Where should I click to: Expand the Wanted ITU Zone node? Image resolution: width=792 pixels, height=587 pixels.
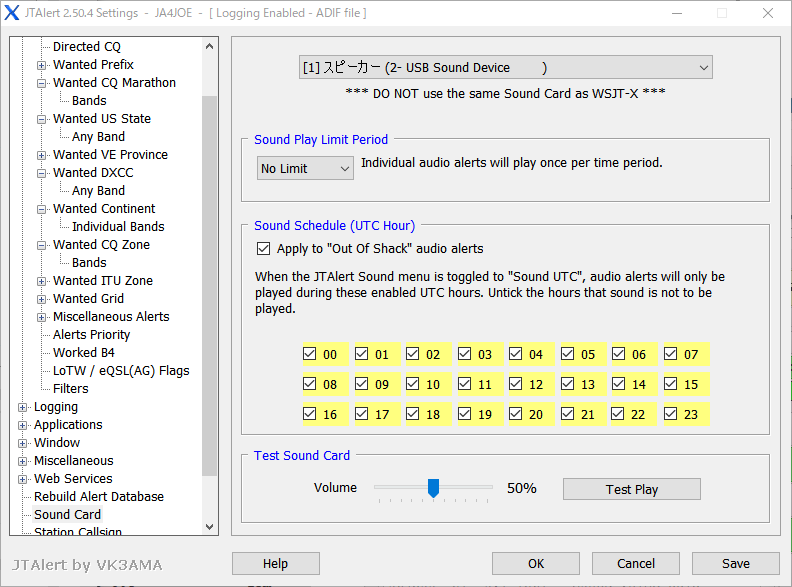[41, 281]
